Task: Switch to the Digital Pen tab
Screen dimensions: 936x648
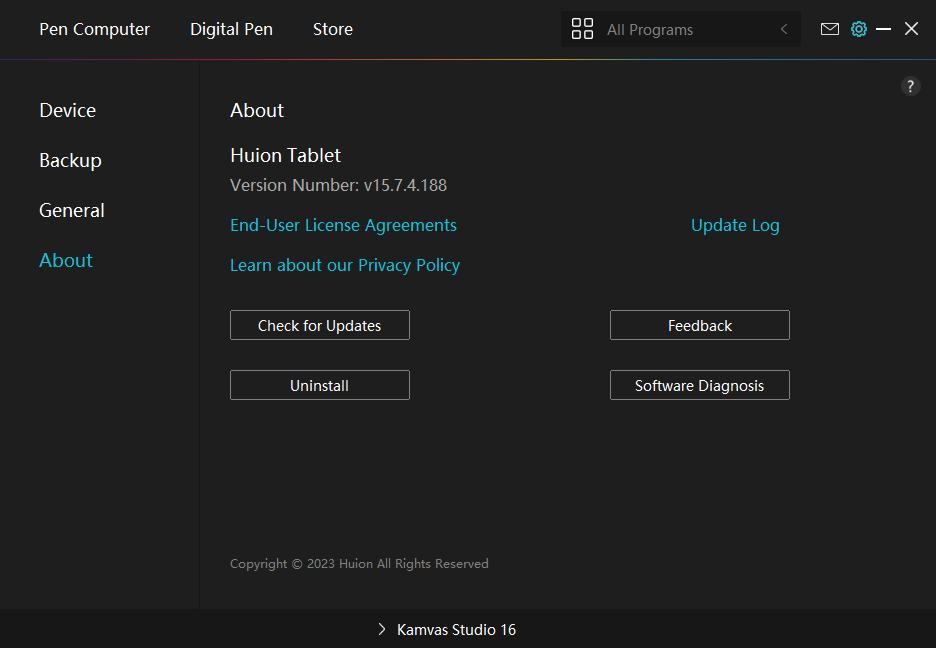Action: 231,29
